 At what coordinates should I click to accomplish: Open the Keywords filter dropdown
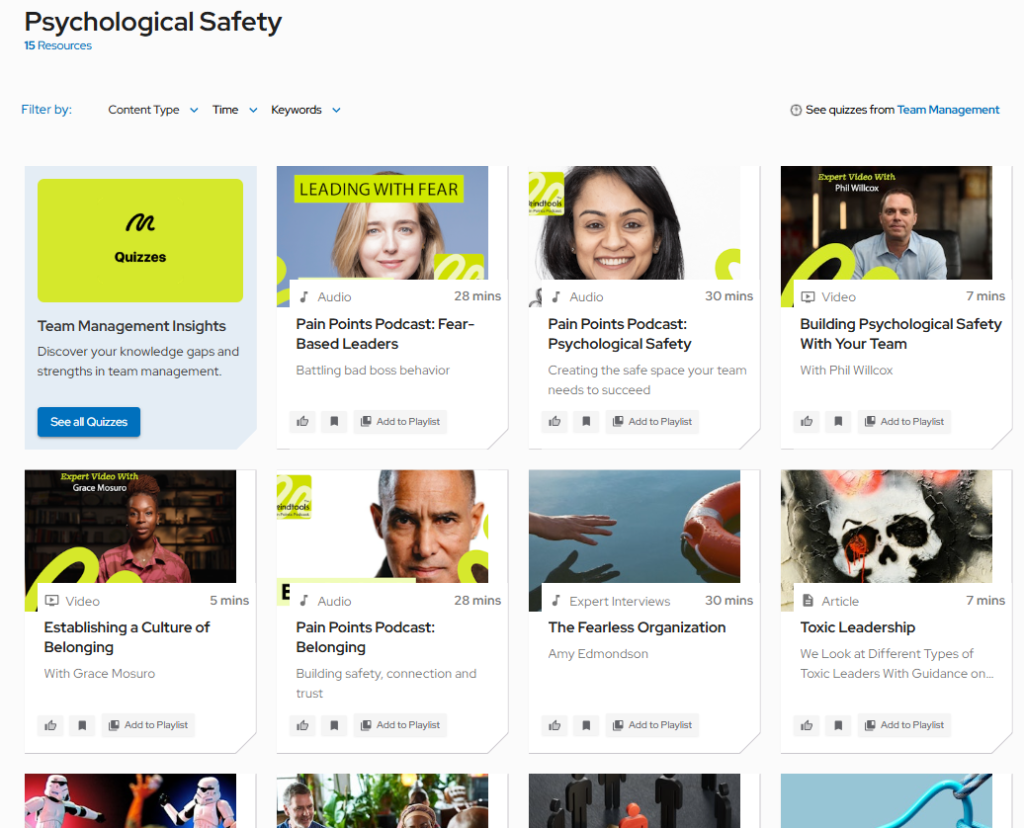(305, 110)
